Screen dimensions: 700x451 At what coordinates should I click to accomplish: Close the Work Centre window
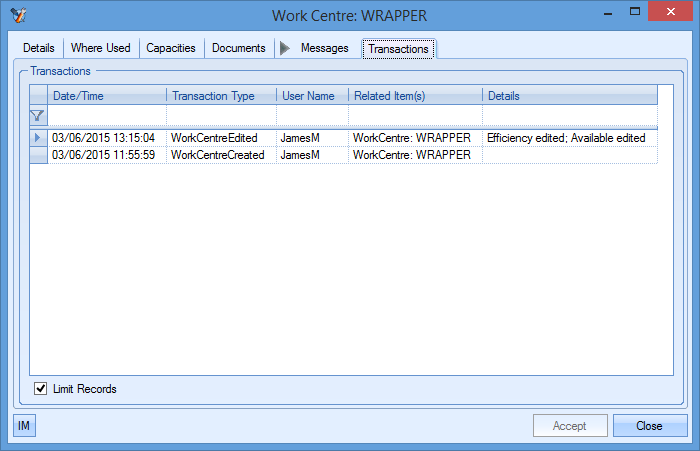(649, 426)
